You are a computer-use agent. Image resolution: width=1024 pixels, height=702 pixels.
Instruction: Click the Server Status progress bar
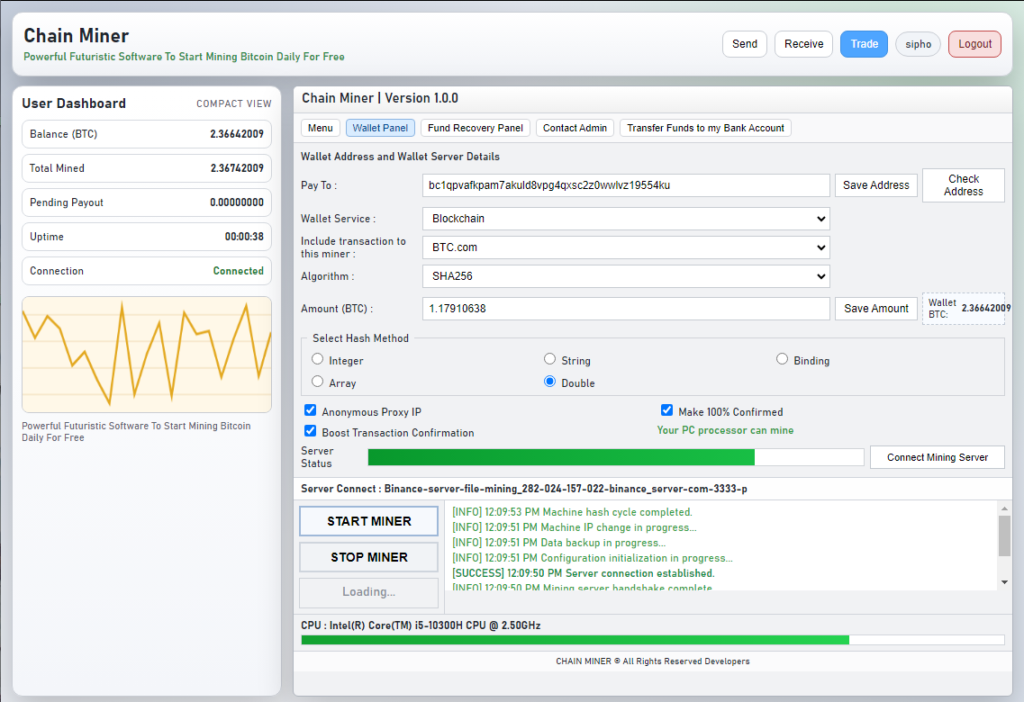(x=615, y=457)
